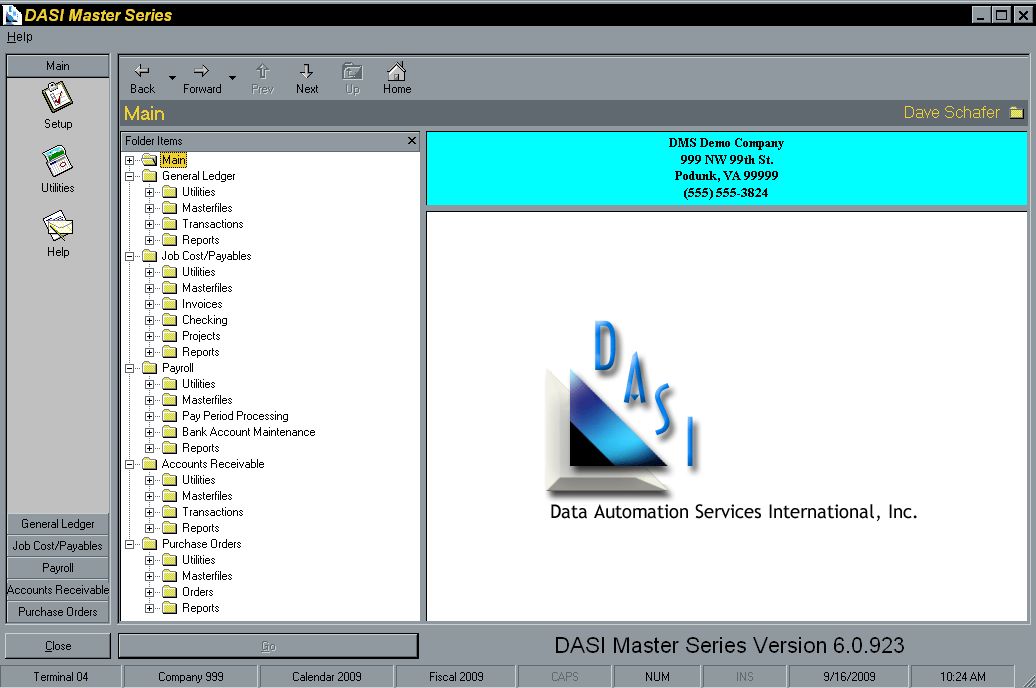
Task: Switch to the Purchase Orders sidebar tab
Action: [57, 611]
